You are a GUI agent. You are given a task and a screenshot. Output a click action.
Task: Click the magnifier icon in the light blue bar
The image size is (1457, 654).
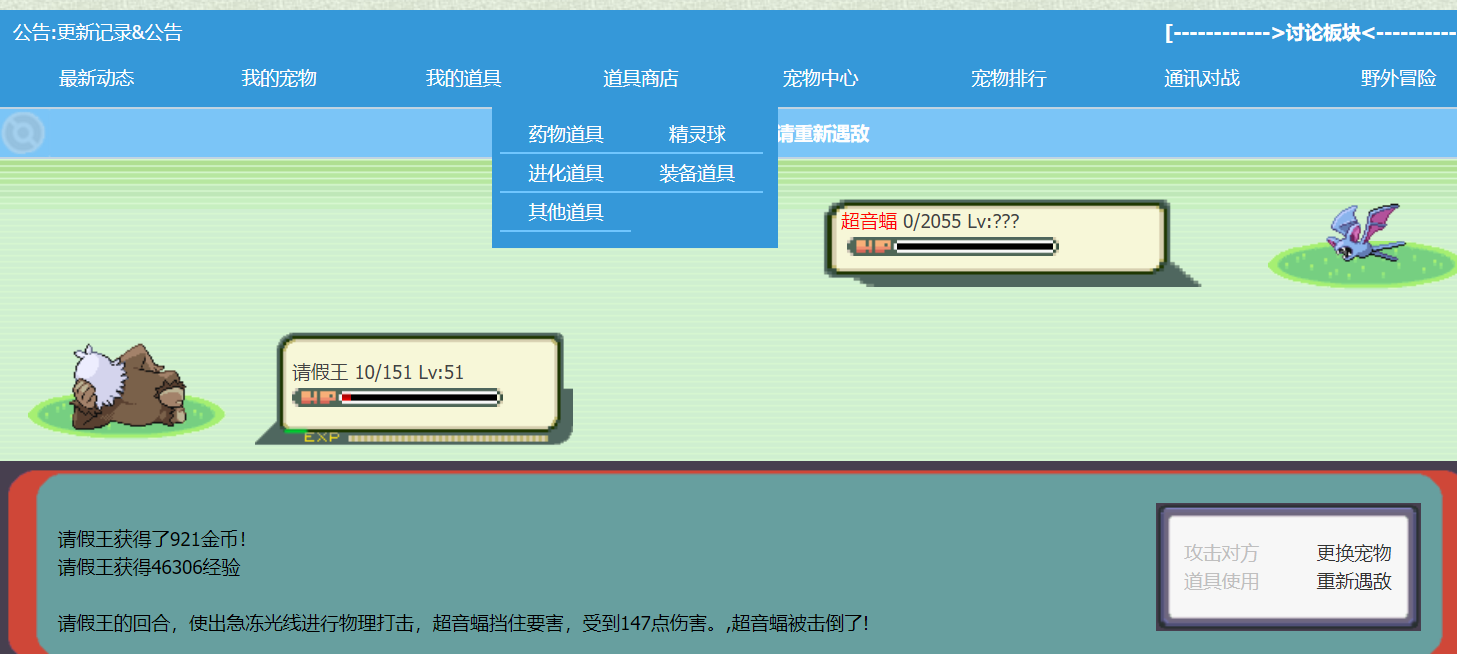point(22,133)
